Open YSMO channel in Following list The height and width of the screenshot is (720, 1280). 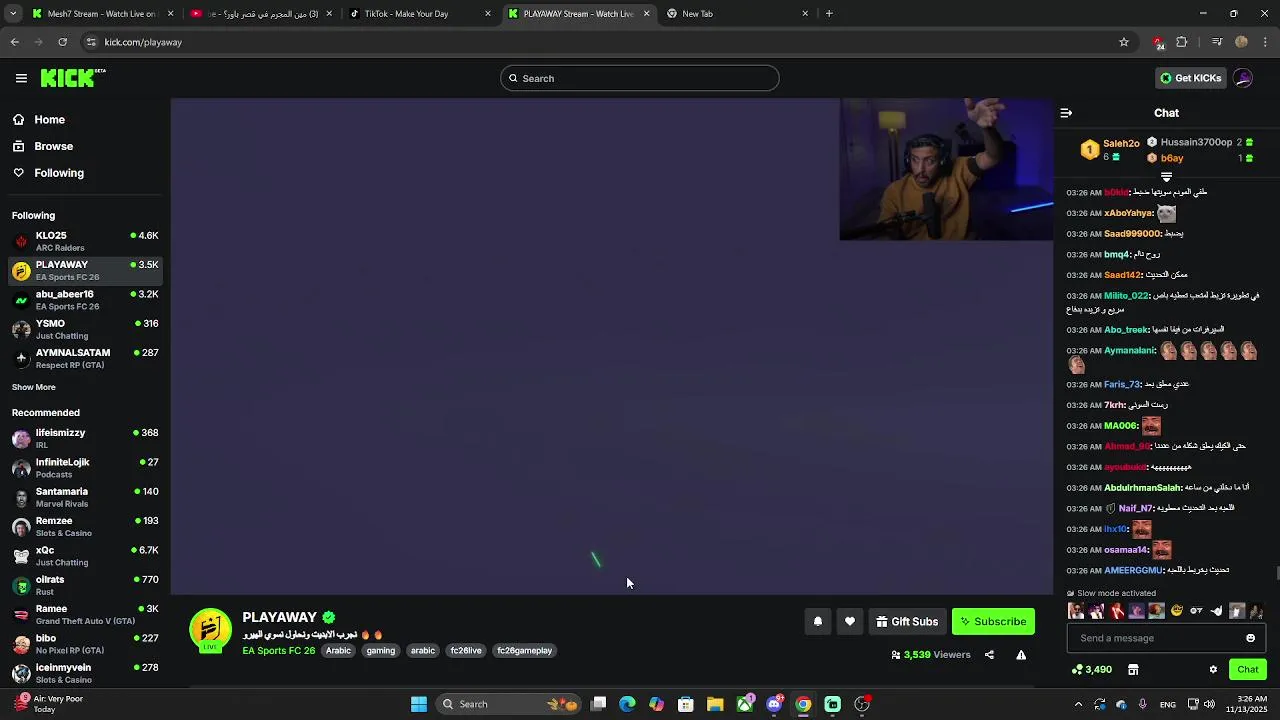(85, 329)
